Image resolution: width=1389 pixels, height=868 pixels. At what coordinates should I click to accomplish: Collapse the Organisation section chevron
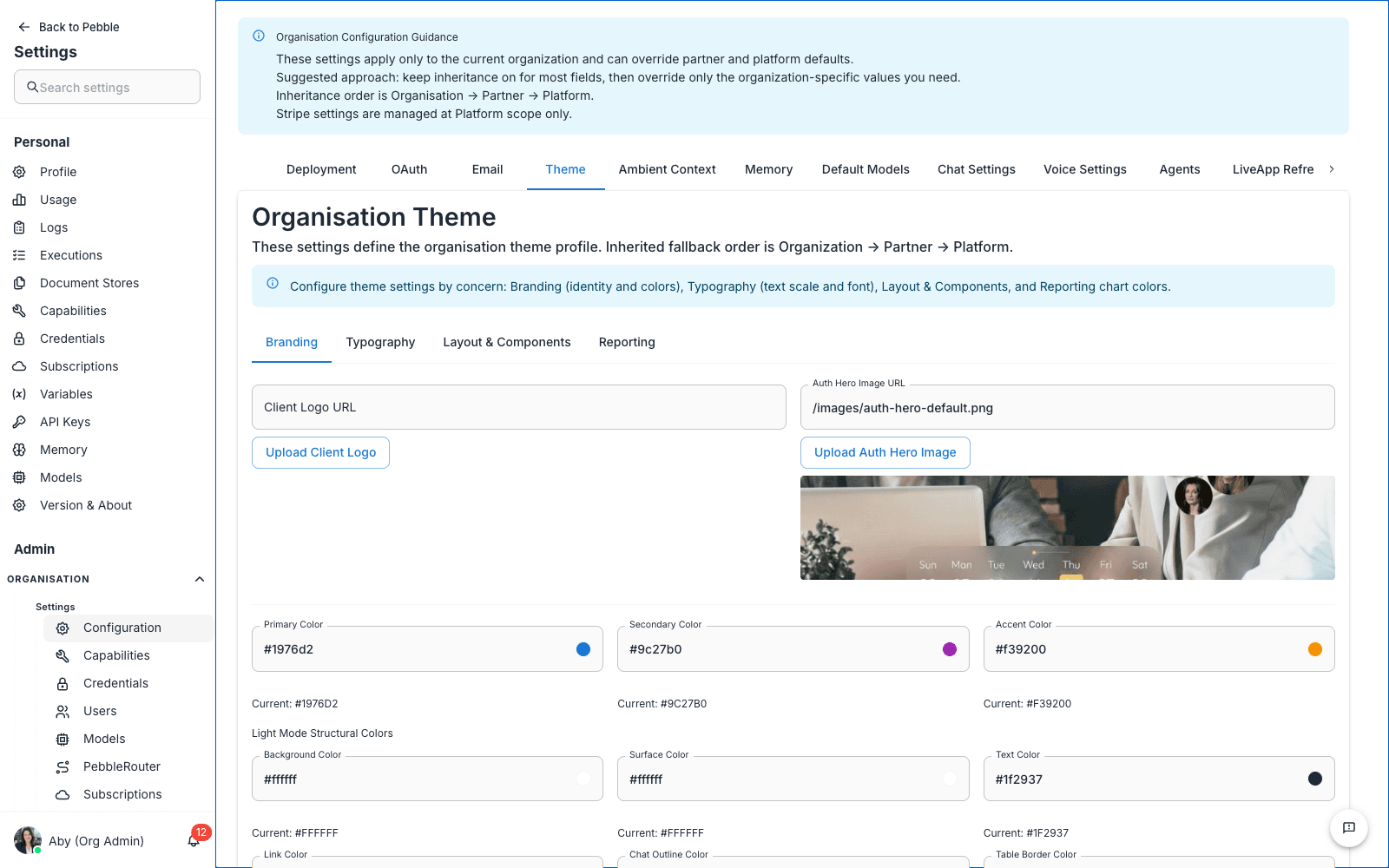[x=200, y=579]
